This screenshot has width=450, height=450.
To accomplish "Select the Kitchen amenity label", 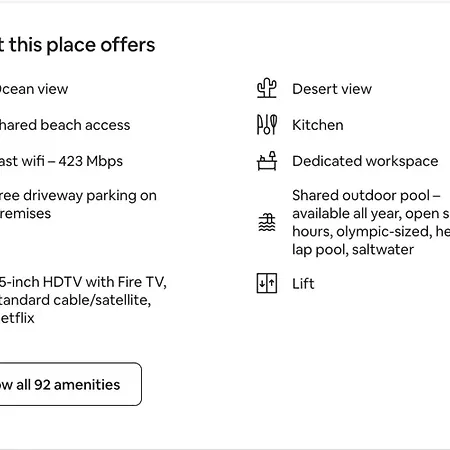I will [x=318, y=125].
